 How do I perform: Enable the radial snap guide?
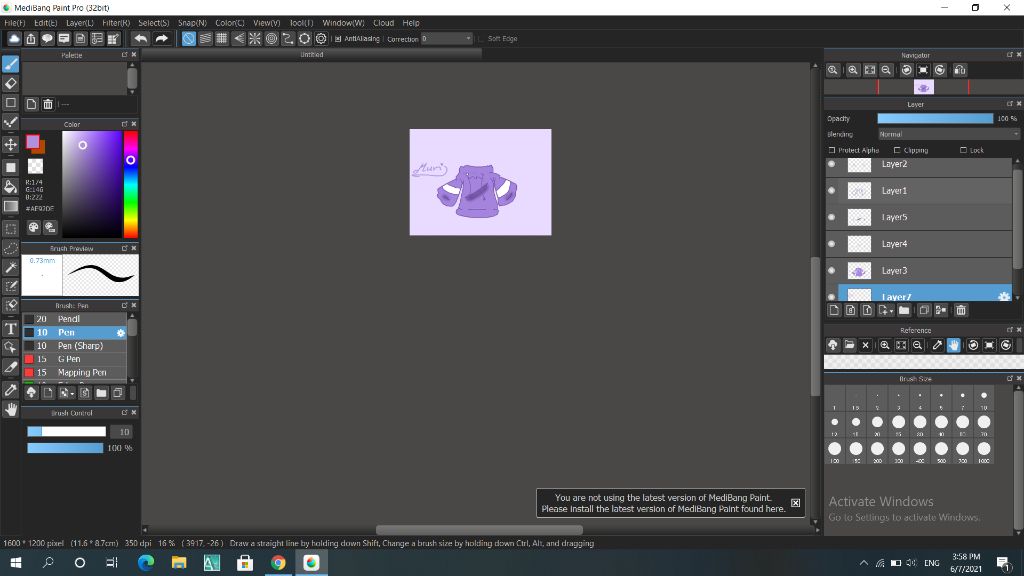(x=255, y=39)
